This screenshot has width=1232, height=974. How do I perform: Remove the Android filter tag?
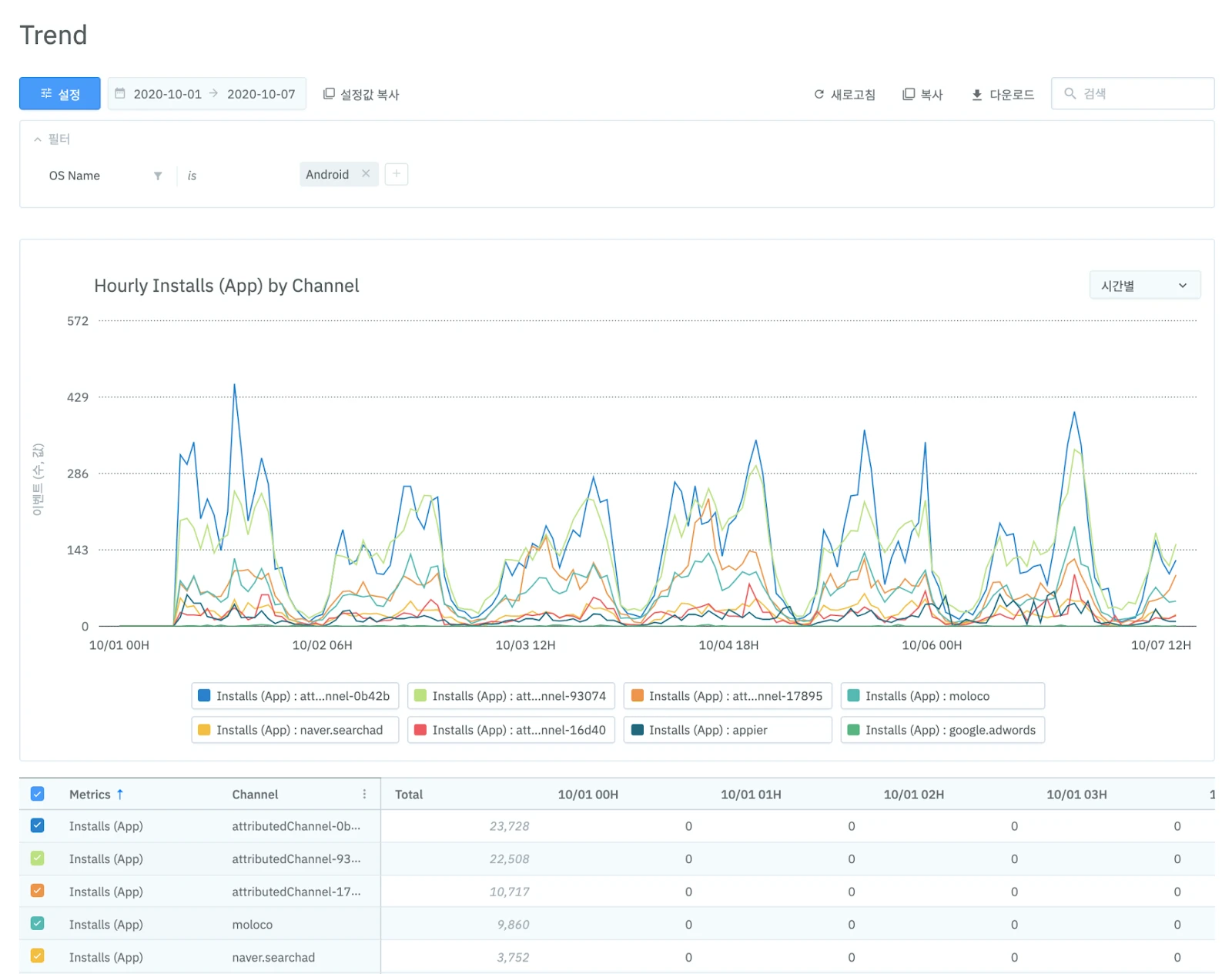366,174
